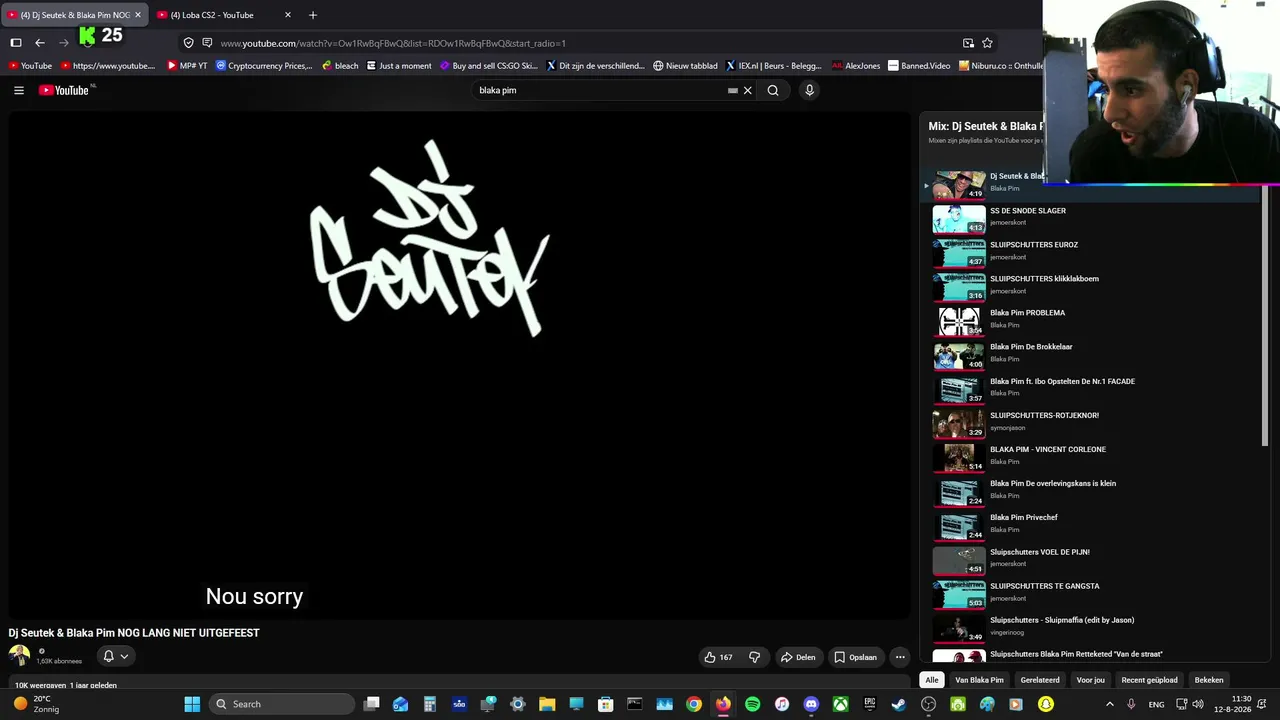Open the Nieuw tabblad bookmark
The height and width of the screenshot is (720, 1280).
point(685,66)
